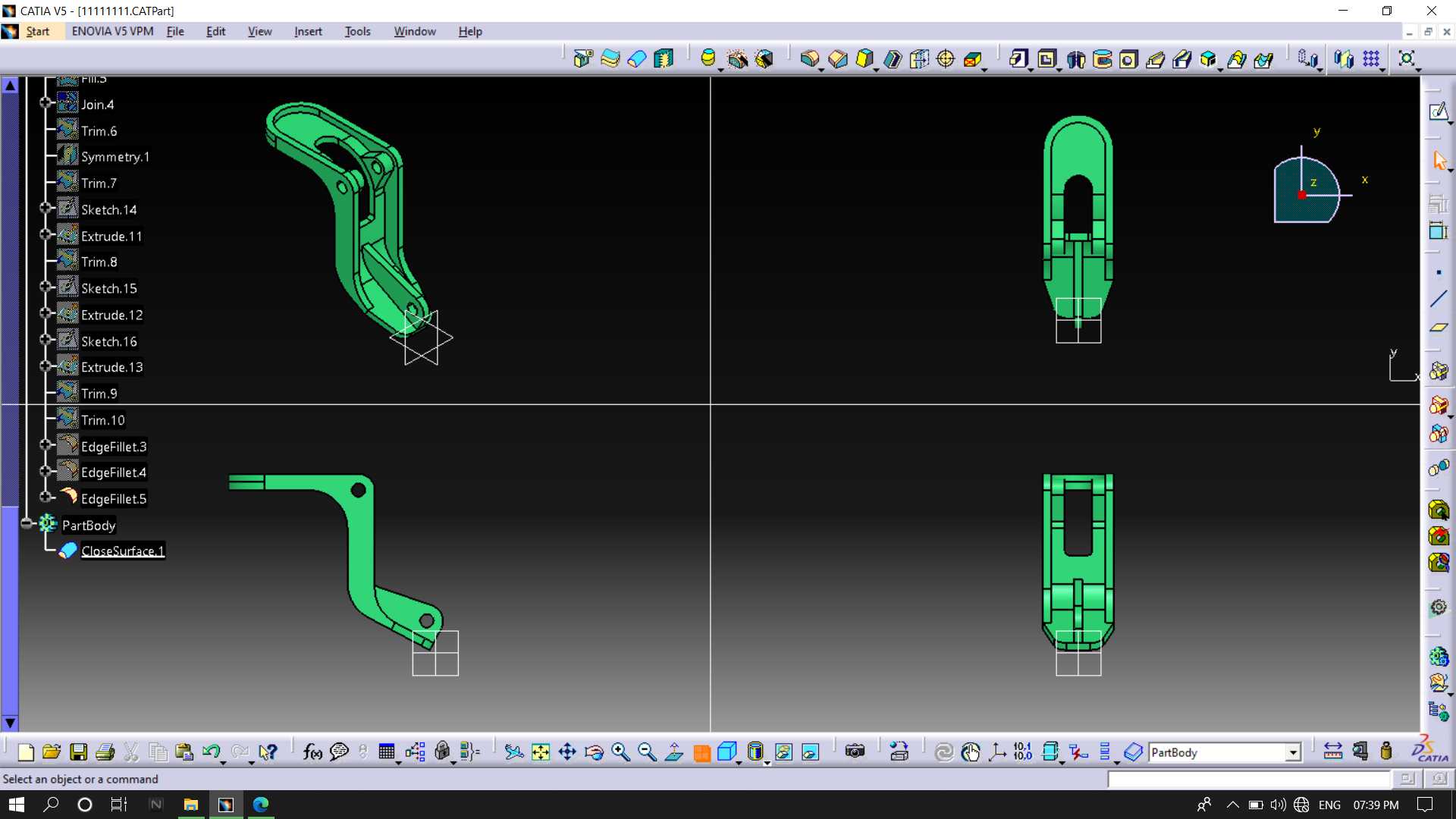Expand the EdgeFillet.3 tree node
The width and height of the screenshot is (1456, 819).
45,445
